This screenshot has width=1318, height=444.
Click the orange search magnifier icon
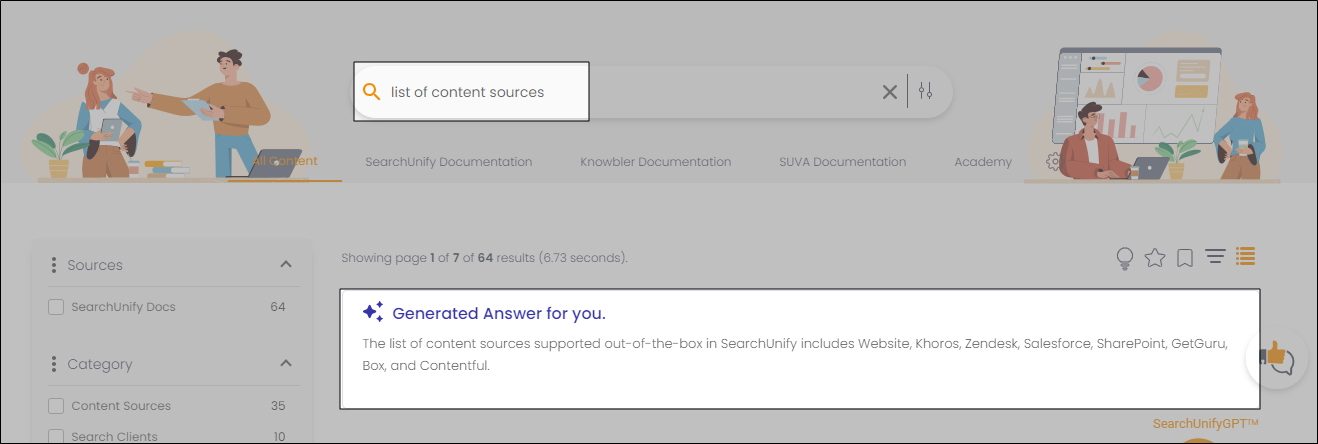coord(371,92)
